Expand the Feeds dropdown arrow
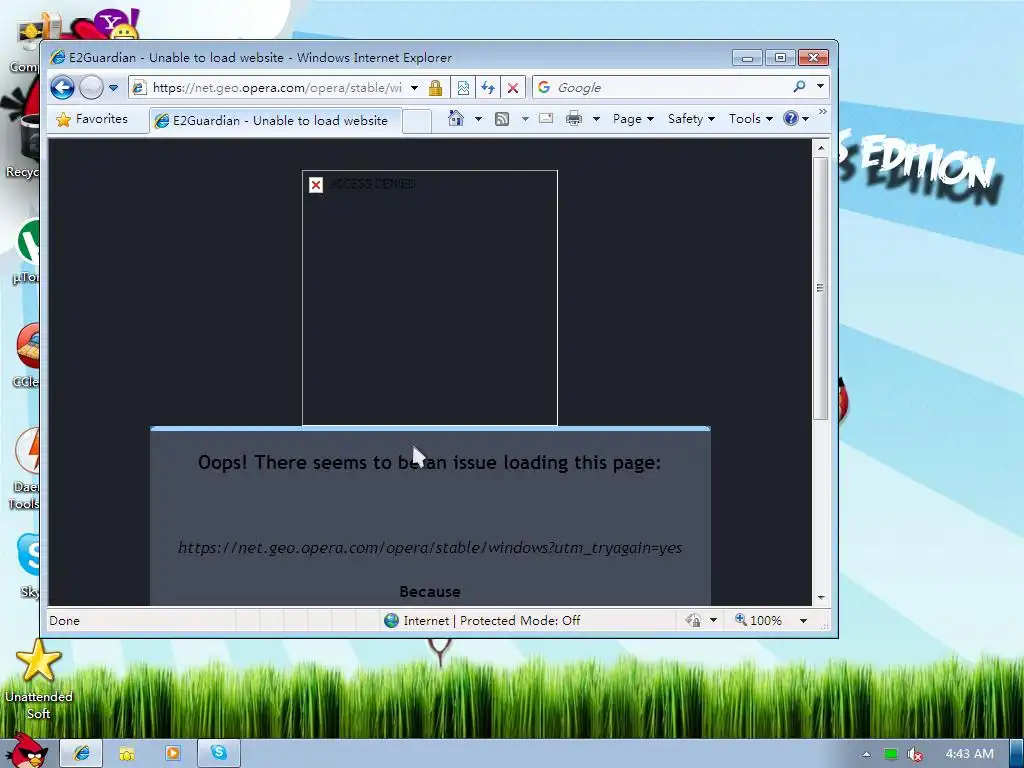Screen dimensions: 1024x768 coord(524,119)
